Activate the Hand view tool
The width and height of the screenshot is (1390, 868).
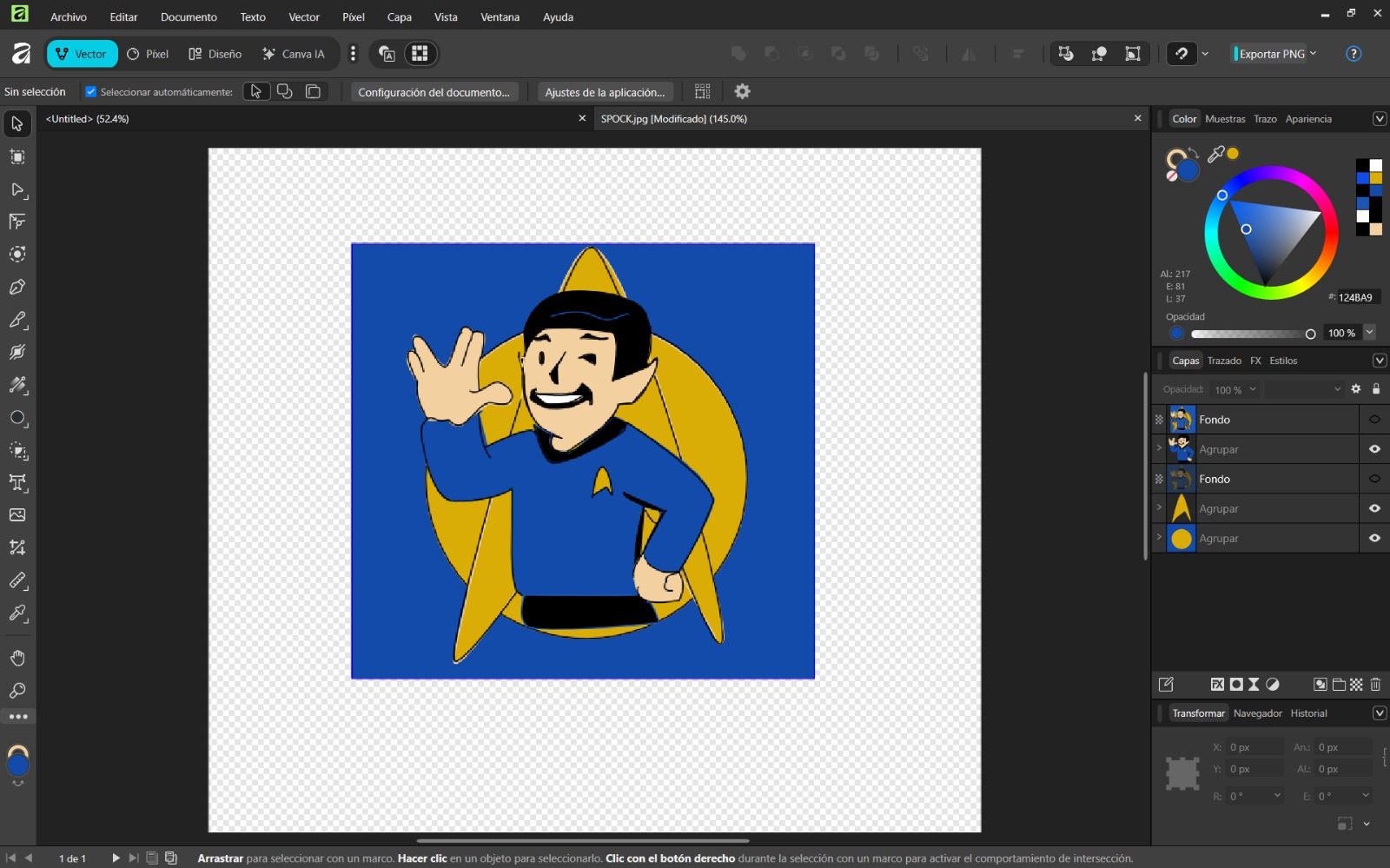17,658
